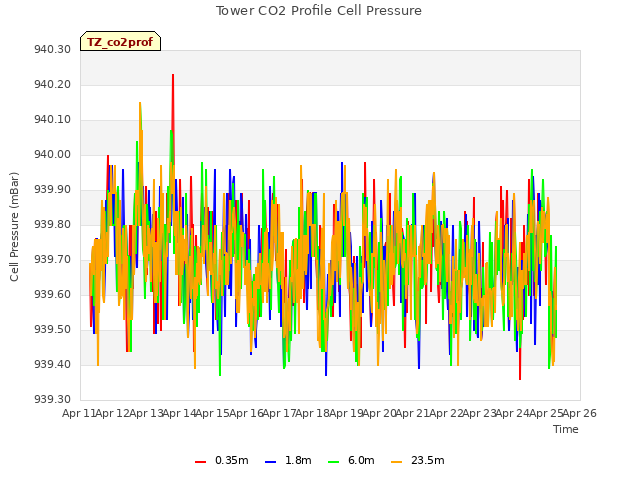Click the 940.00 y-axis tick label
This screenshot has height=480, width=640.
pyautogui.click(x=52, y=155)
